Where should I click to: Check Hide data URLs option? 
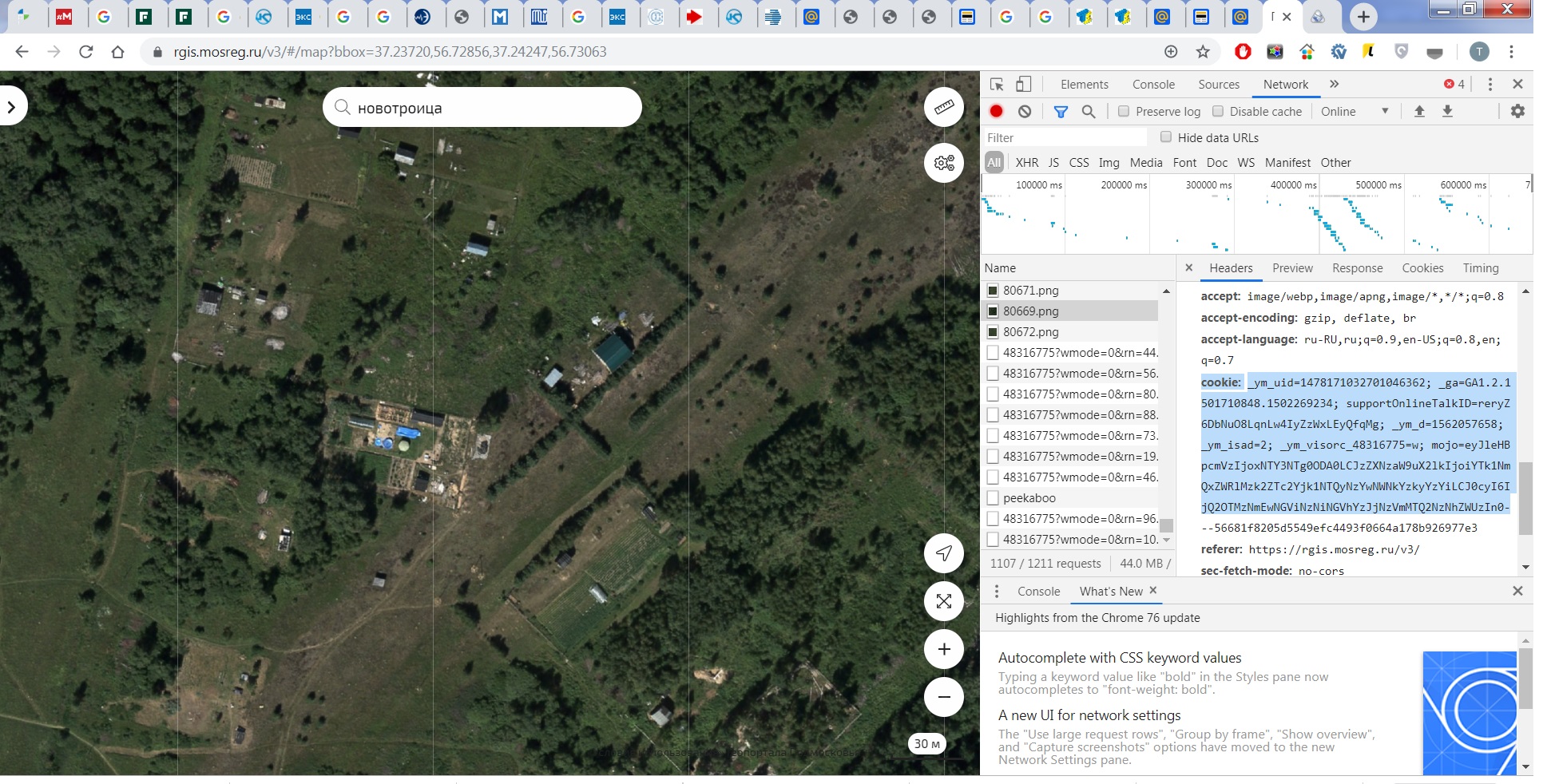point(1166,137)
